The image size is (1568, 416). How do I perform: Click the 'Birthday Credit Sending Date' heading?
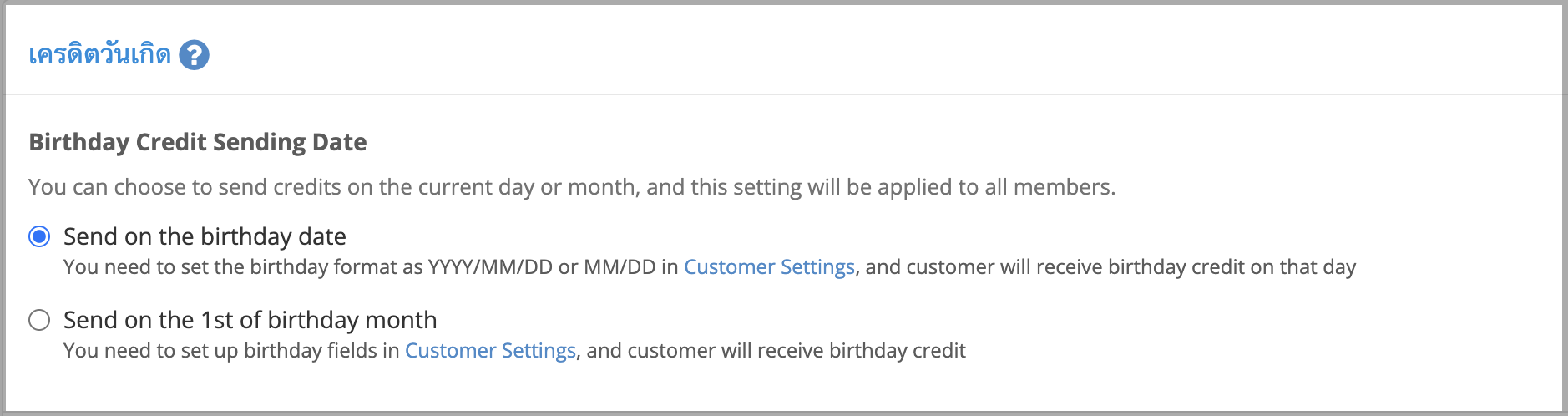(198, 142)
